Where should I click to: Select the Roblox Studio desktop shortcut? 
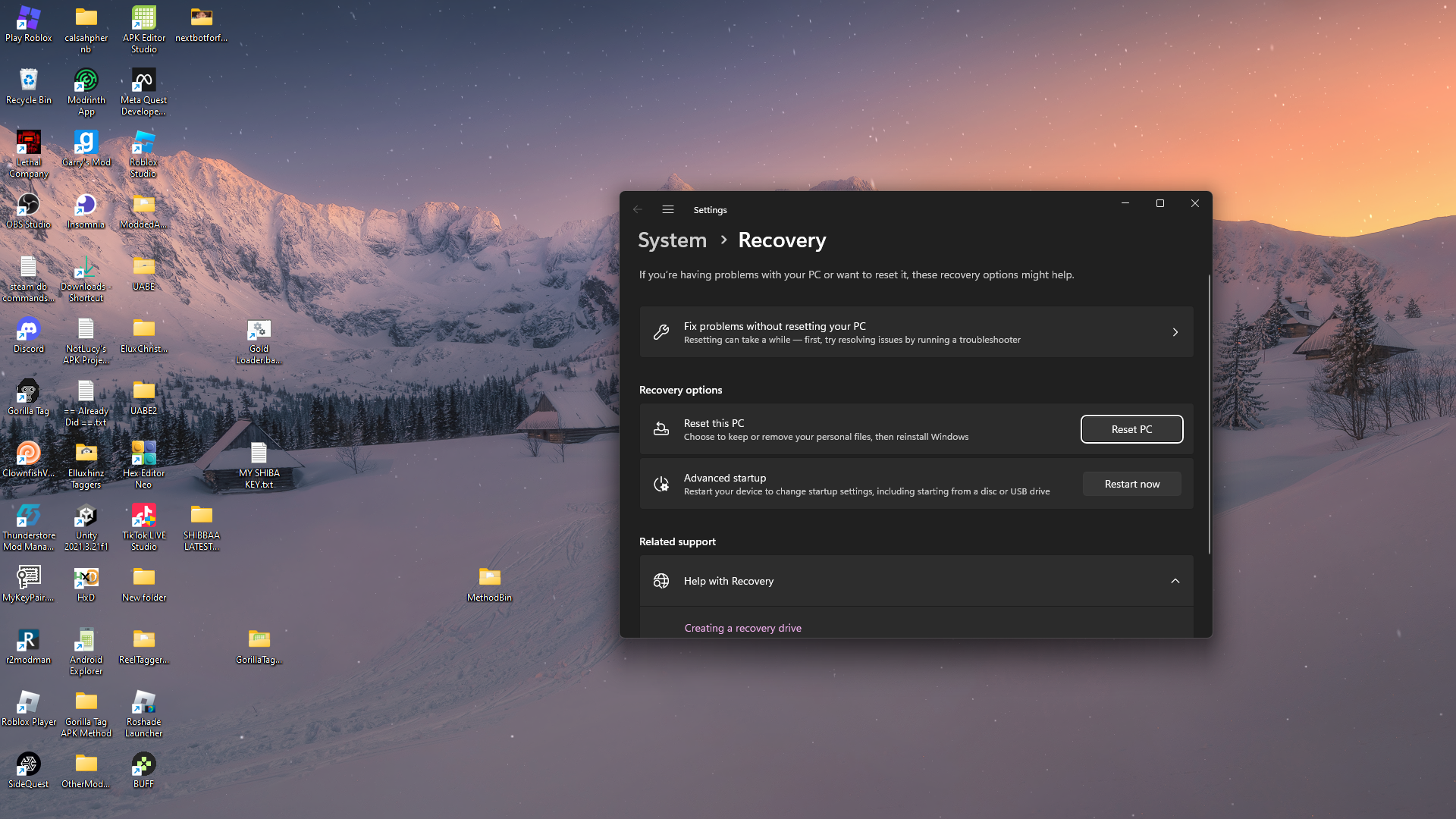point(143,143)
